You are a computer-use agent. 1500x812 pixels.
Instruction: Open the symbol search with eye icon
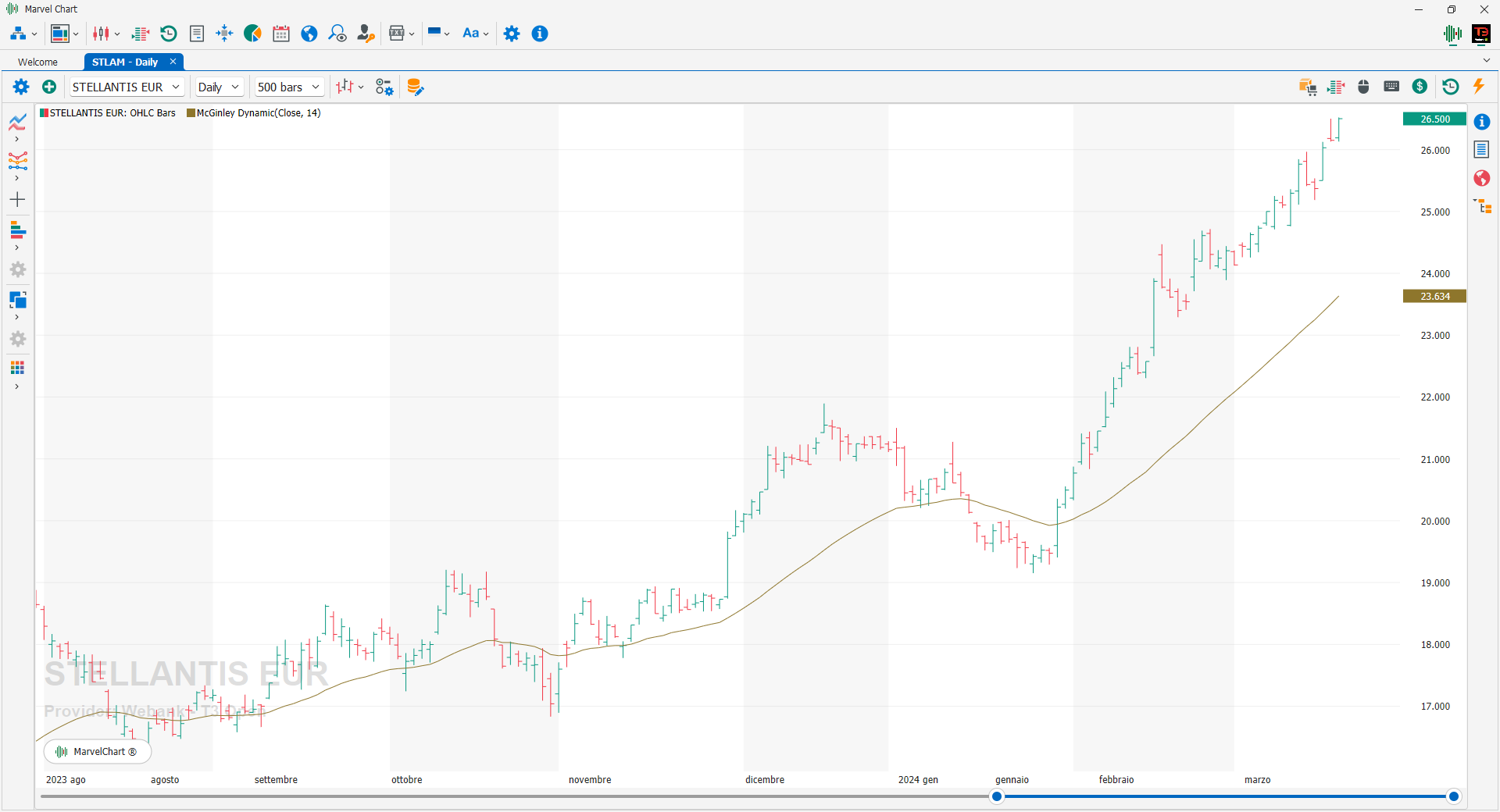337,34
